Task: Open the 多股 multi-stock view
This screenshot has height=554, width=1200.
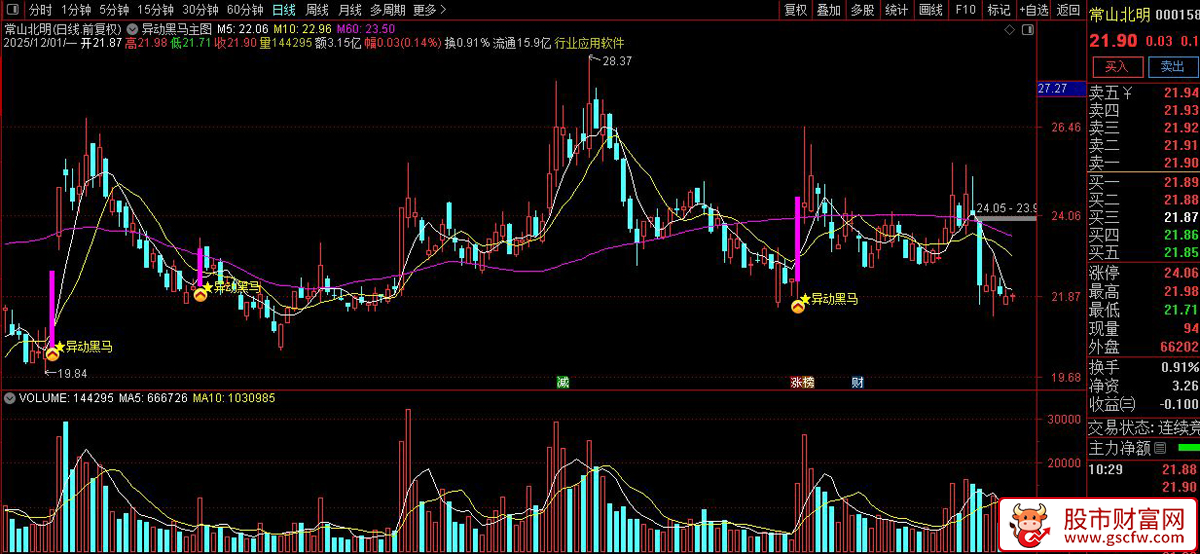Action: pos(862,10)
